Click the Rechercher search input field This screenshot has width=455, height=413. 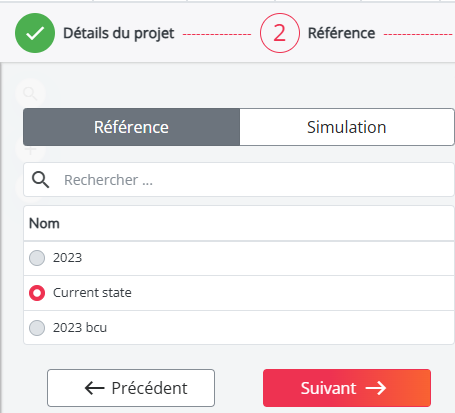[x=239, y=180]
